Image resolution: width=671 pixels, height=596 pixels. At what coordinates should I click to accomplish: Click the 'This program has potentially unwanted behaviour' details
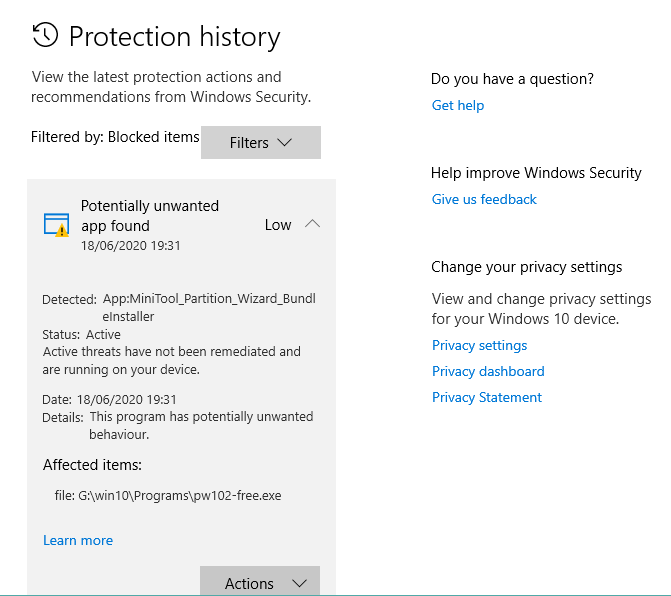201,425
